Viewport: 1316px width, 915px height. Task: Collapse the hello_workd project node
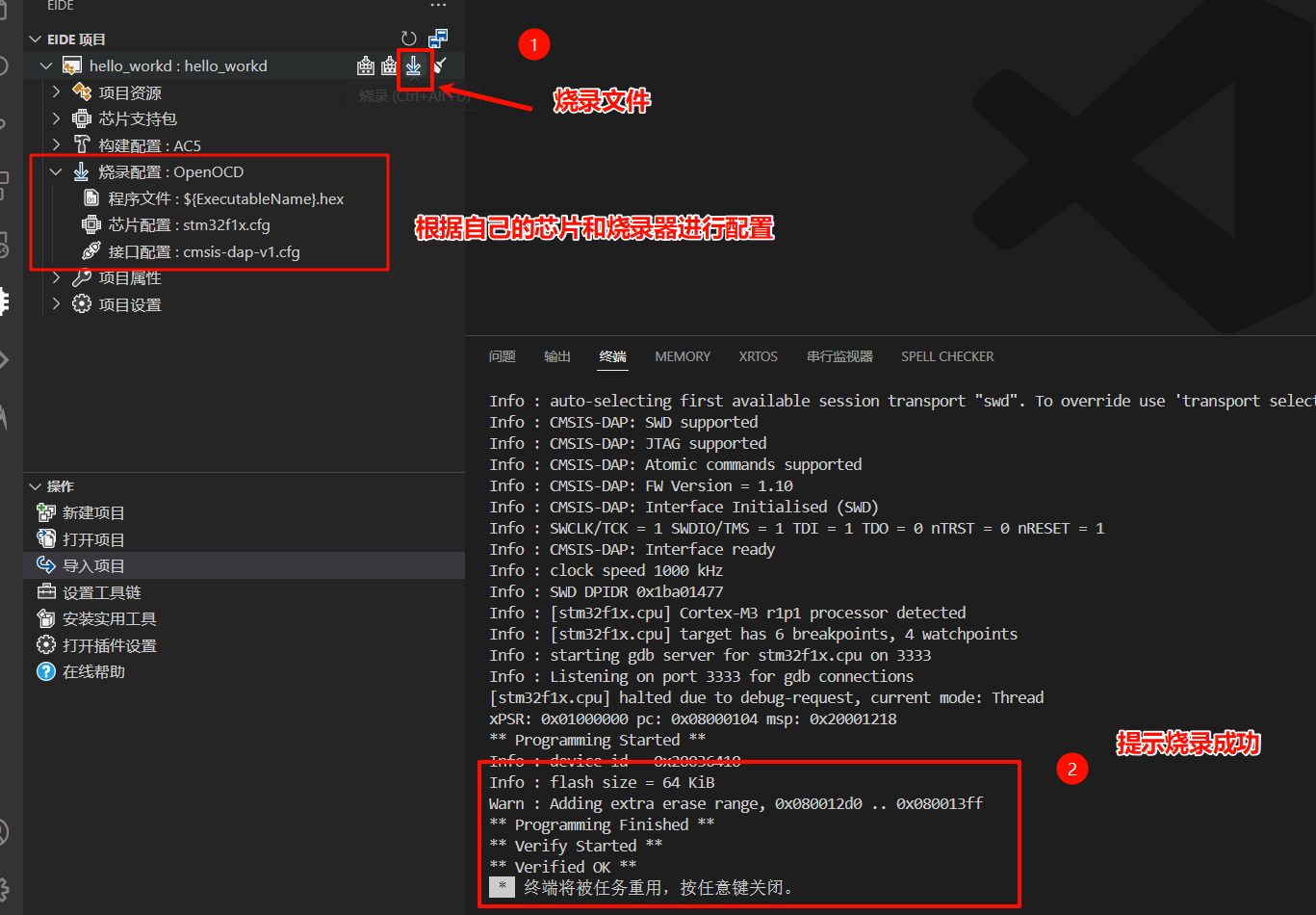(46, 65)
